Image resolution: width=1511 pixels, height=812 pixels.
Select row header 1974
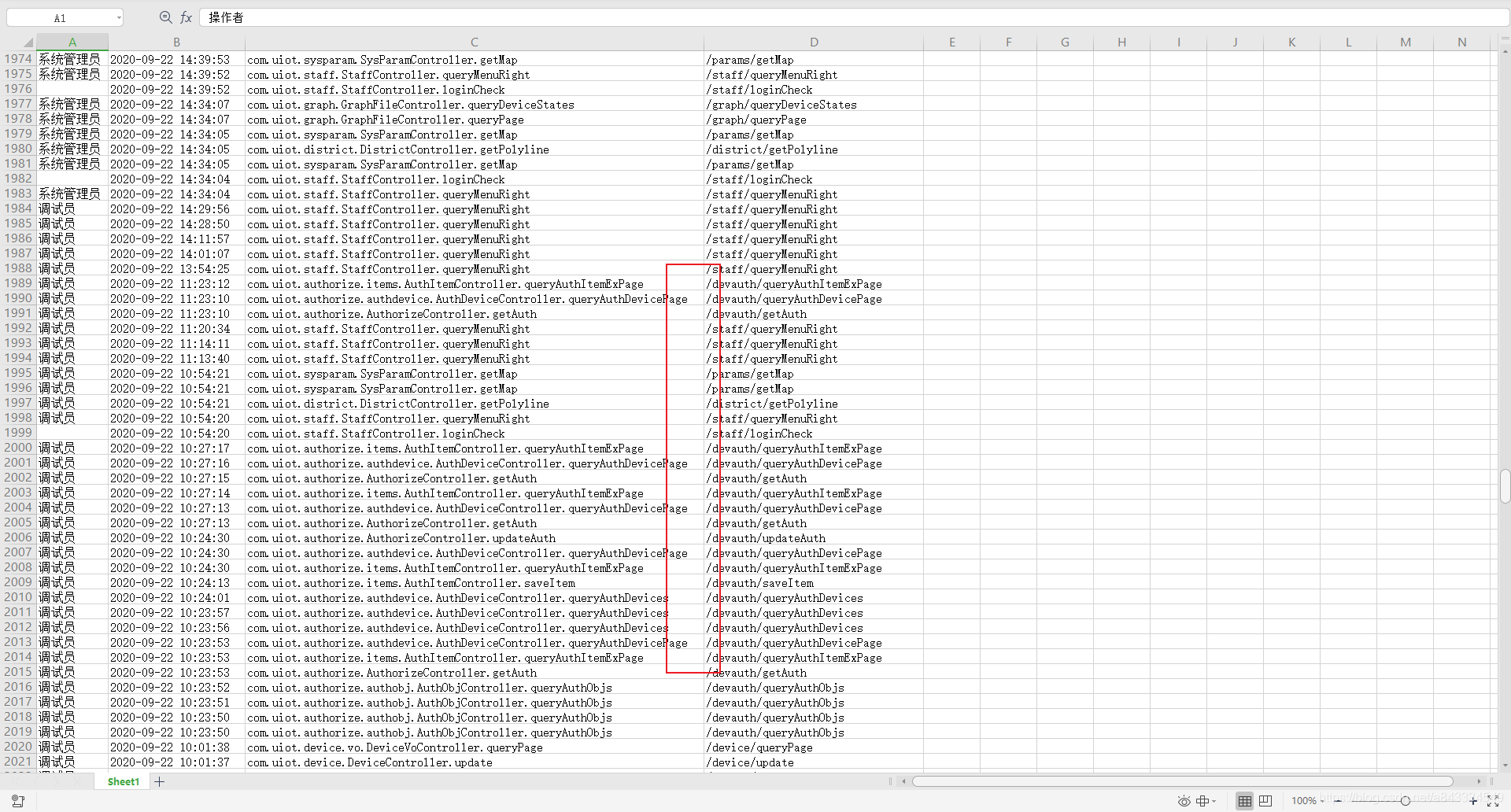(x=18, y=59)
